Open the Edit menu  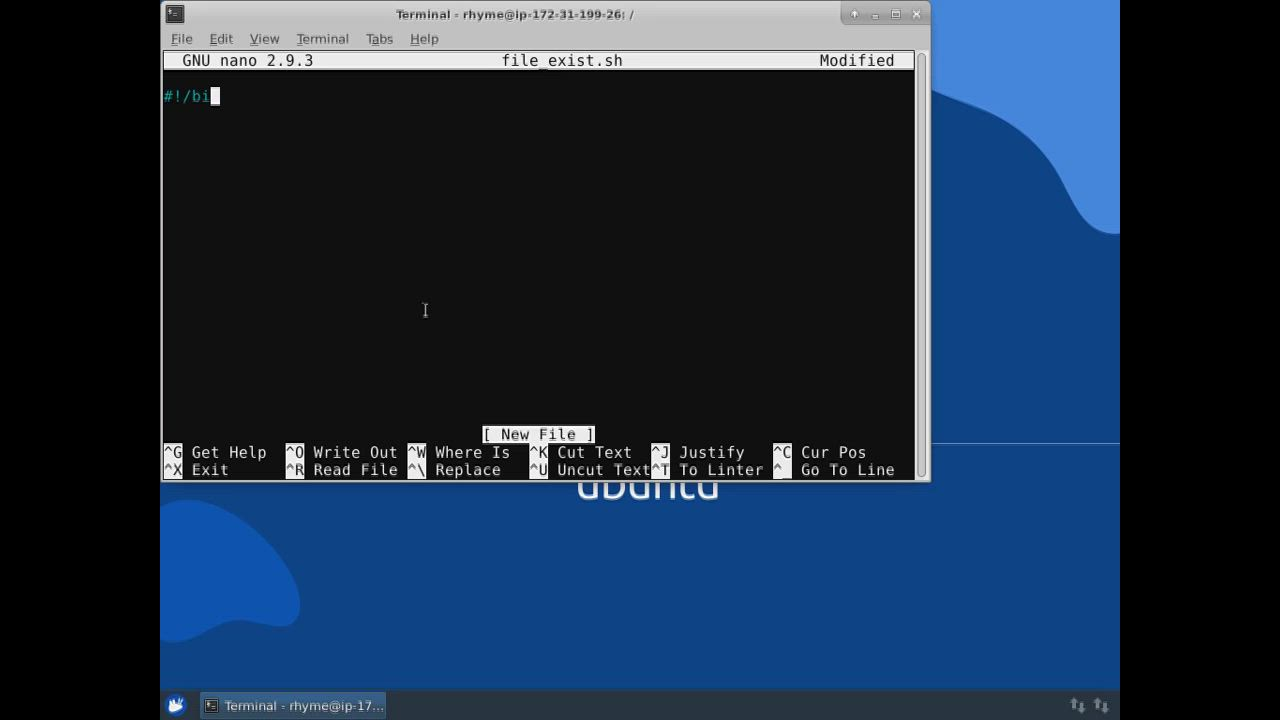(221, 39)
